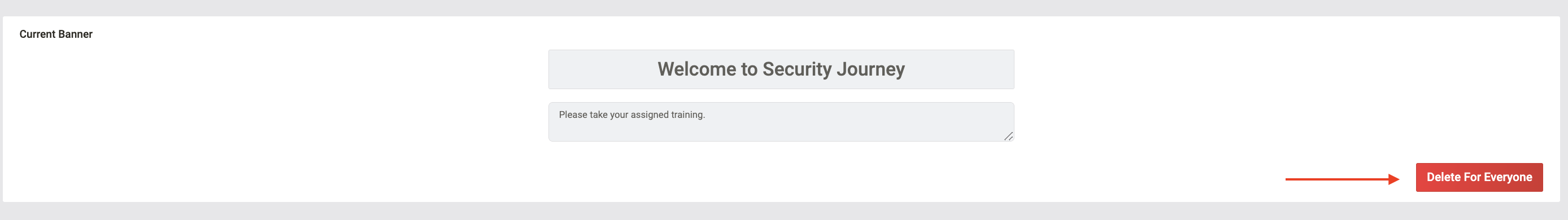This screenshot has height=220, width=1568.
Task: Place cursor on the word Journey
Action: (870, 69)
